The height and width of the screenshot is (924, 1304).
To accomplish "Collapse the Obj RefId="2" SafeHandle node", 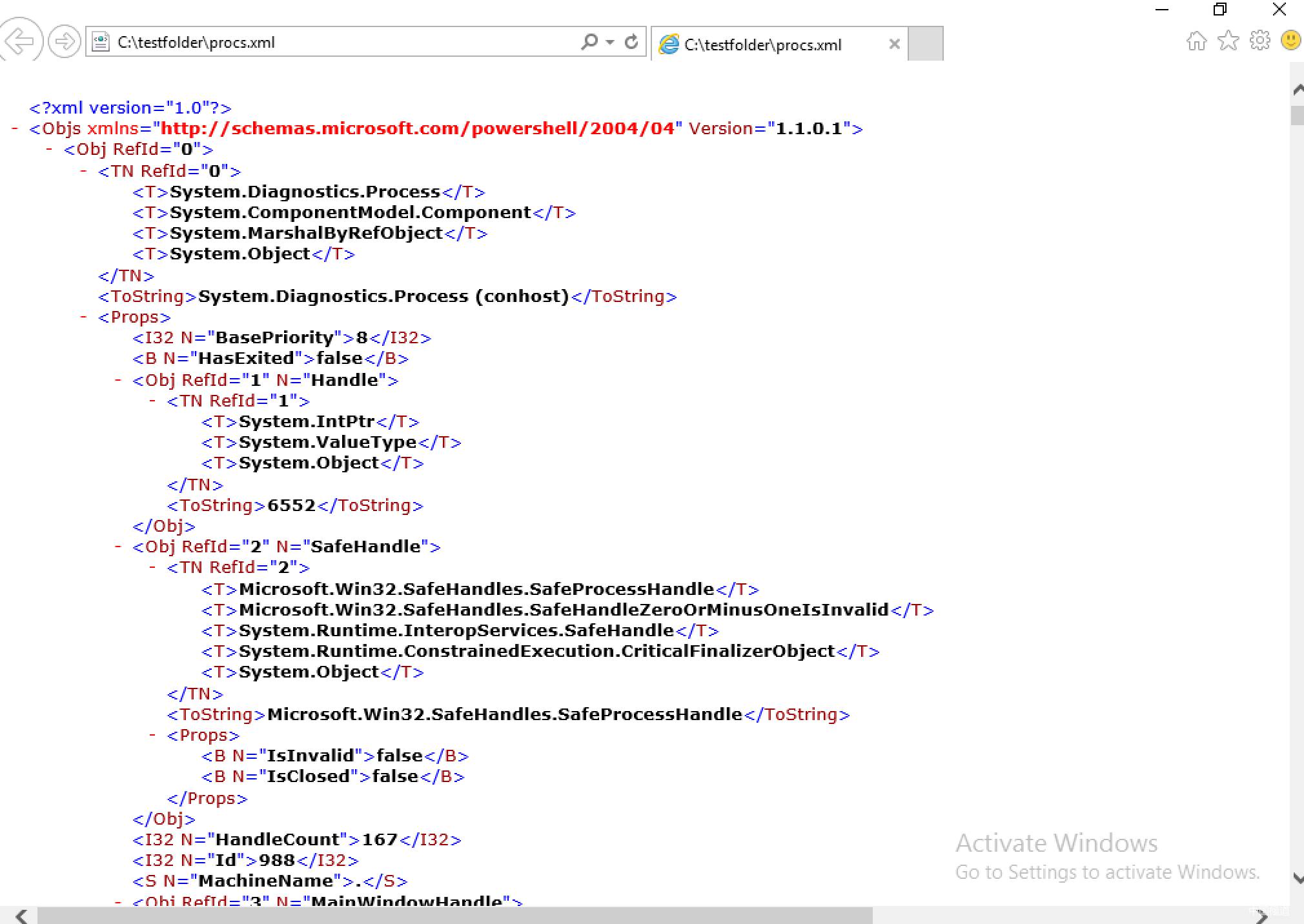I will pyautogui.click(x=118, y=547).
